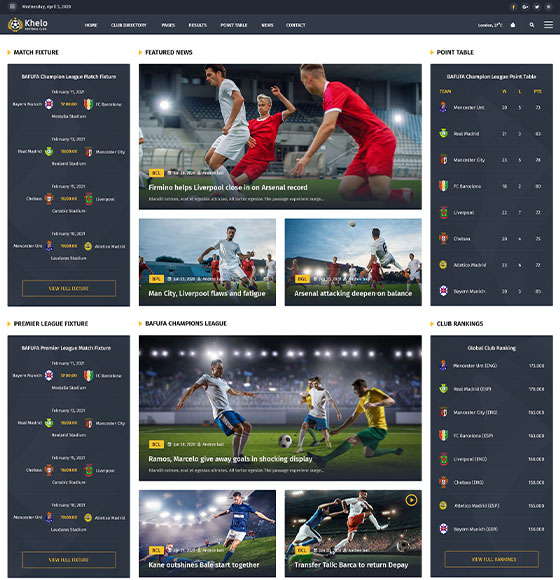Play the video on Transfer Talk article
560x580 pixels.
coord(411,500)
